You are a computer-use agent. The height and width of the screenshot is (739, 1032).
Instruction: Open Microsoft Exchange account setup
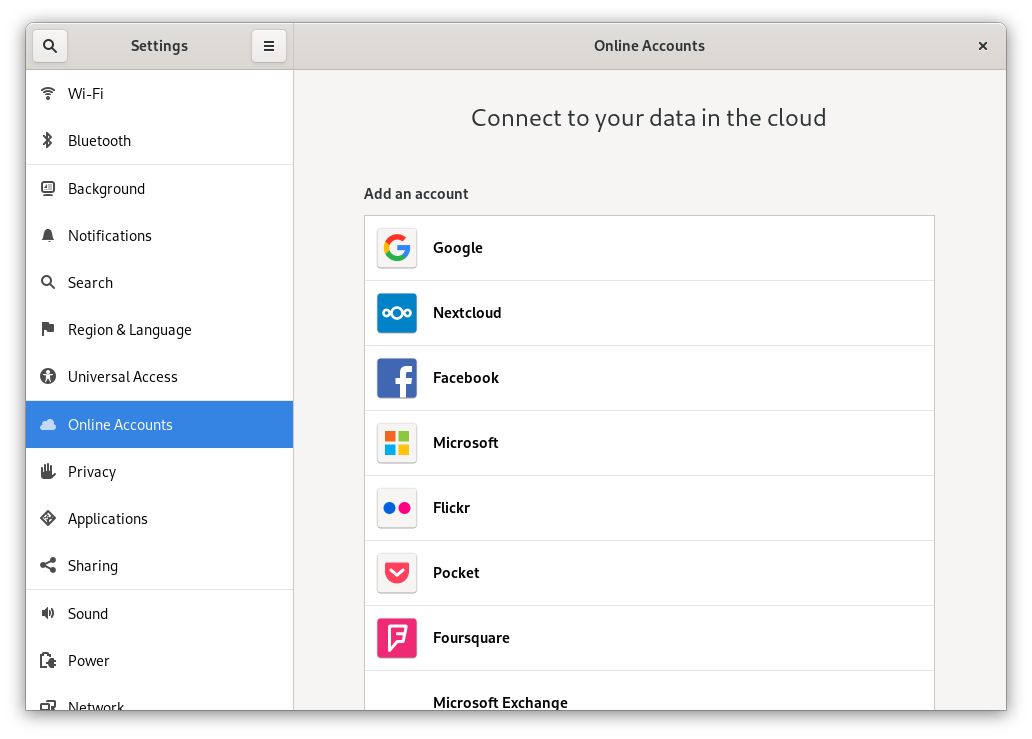coord(649,702)
